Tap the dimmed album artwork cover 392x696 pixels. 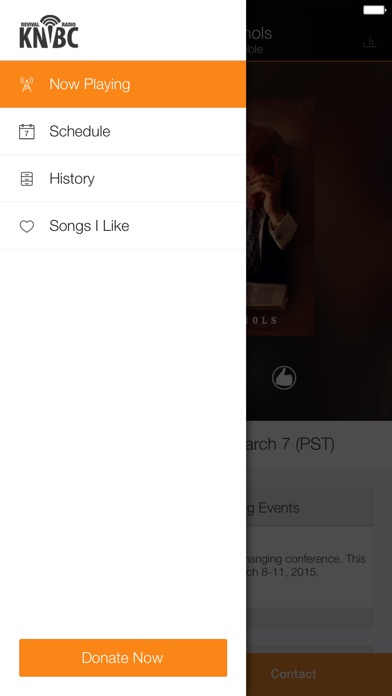280,218
